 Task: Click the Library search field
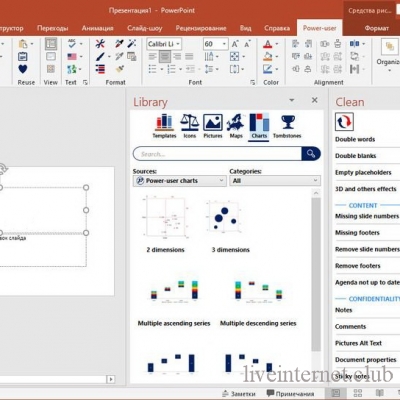point(217,154)
